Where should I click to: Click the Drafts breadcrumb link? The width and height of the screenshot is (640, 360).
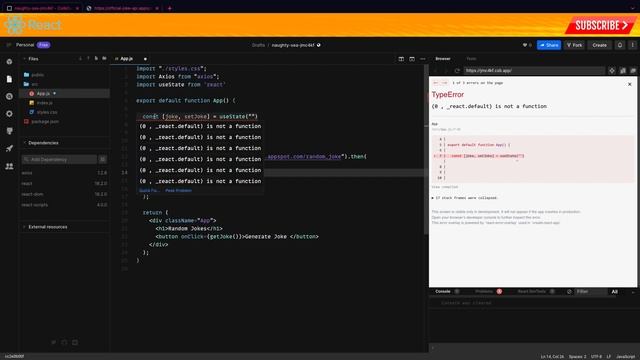click(x=258, y=45)
